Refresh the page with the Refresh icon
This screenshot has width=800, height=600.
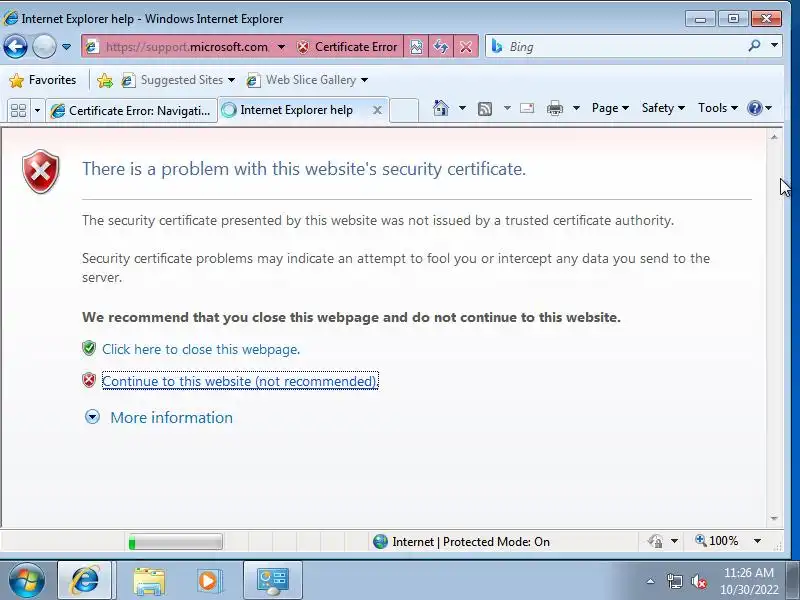tap(441, 47)
